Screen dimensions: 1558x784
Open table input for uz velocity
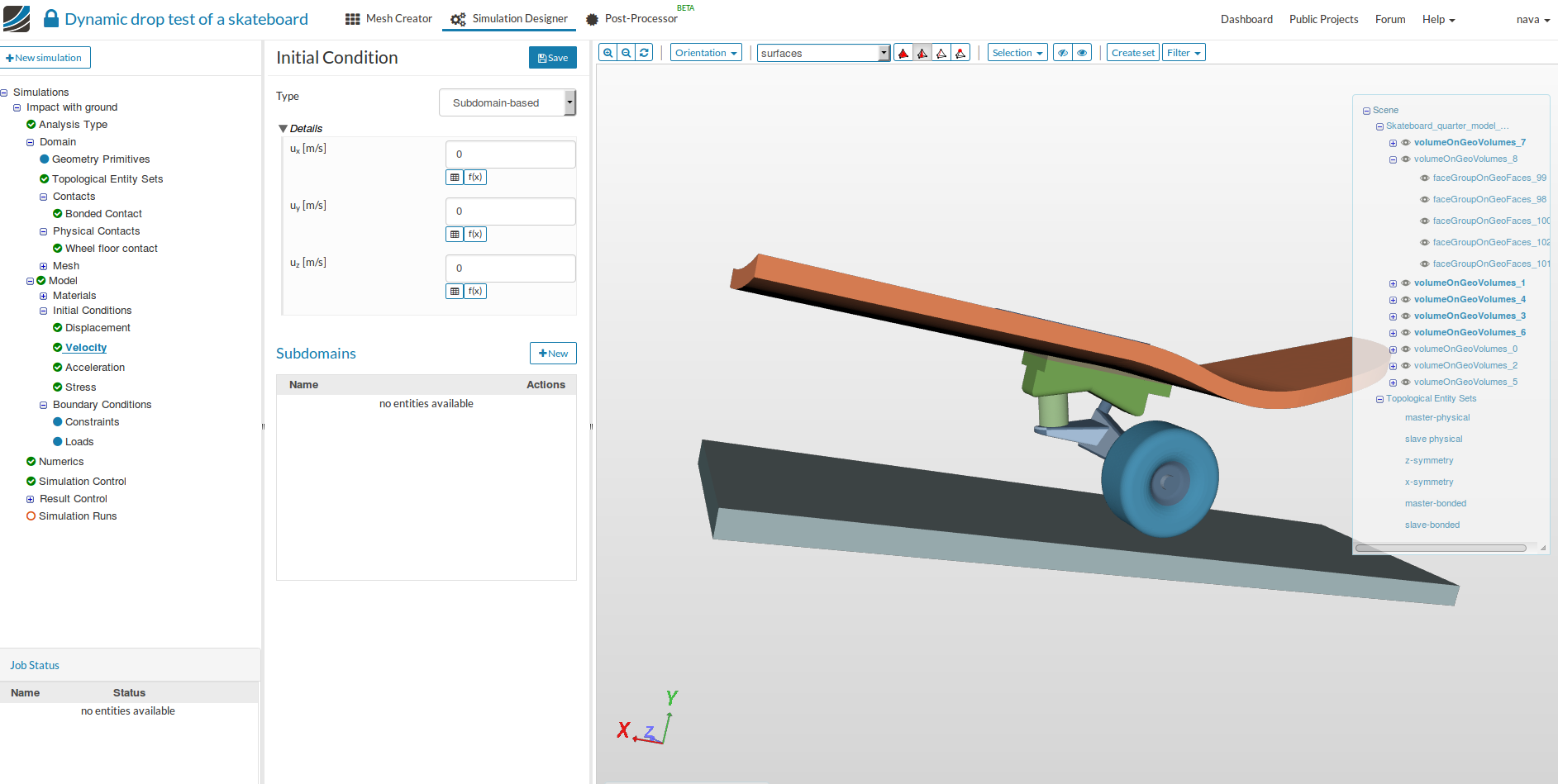pyautogui.click(x=455, y=291)
